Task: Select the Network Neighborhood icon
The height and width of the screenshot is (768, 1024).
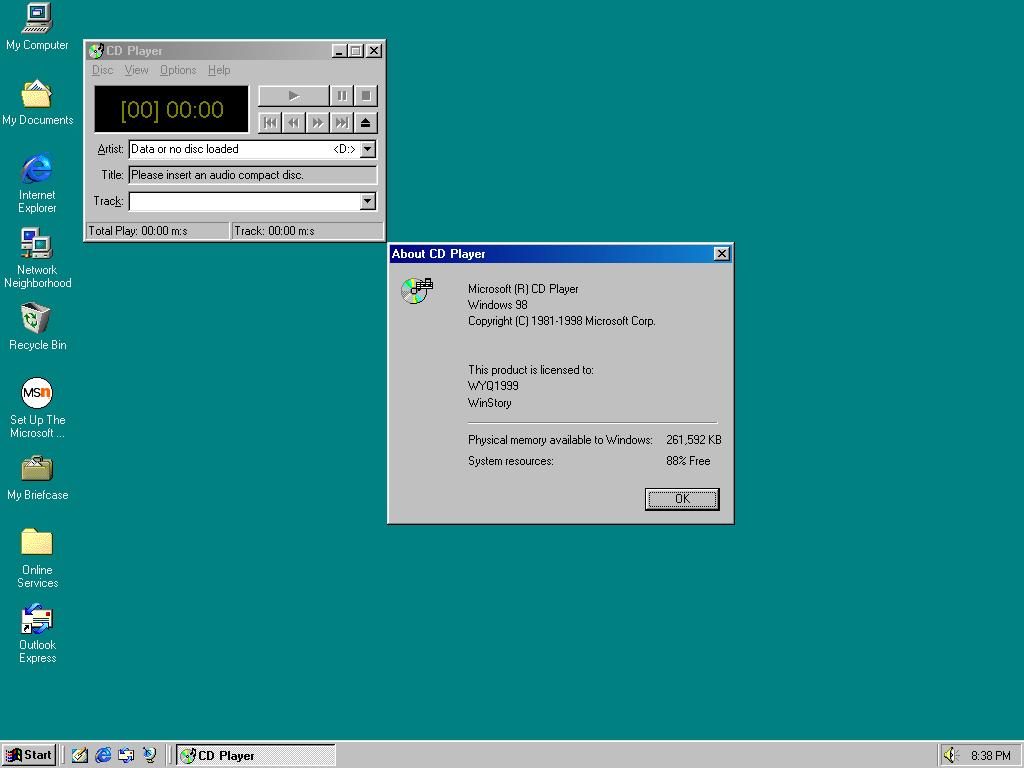Action: click(x=37, y=245)
